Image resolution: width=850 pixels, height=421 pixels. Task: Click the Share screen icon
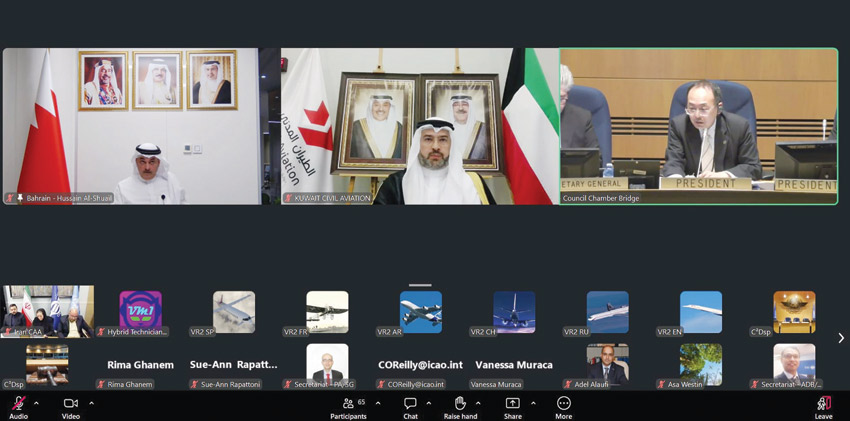point(512,403)
